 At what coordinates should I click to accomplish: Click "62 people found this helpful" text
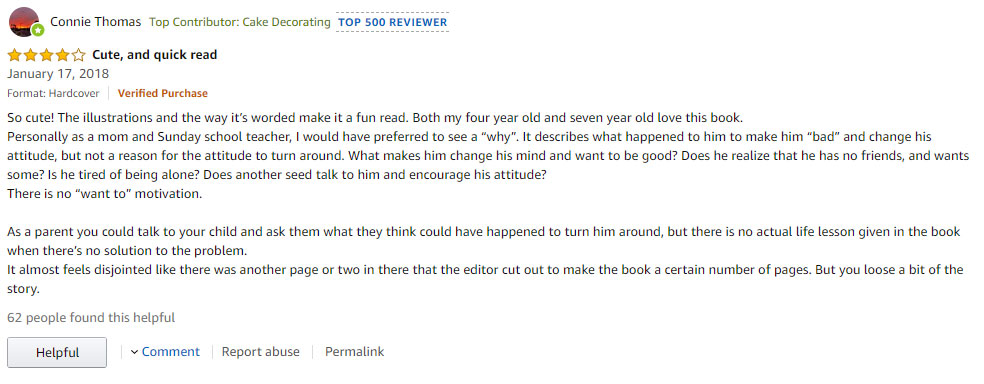(x=91, y=317)
